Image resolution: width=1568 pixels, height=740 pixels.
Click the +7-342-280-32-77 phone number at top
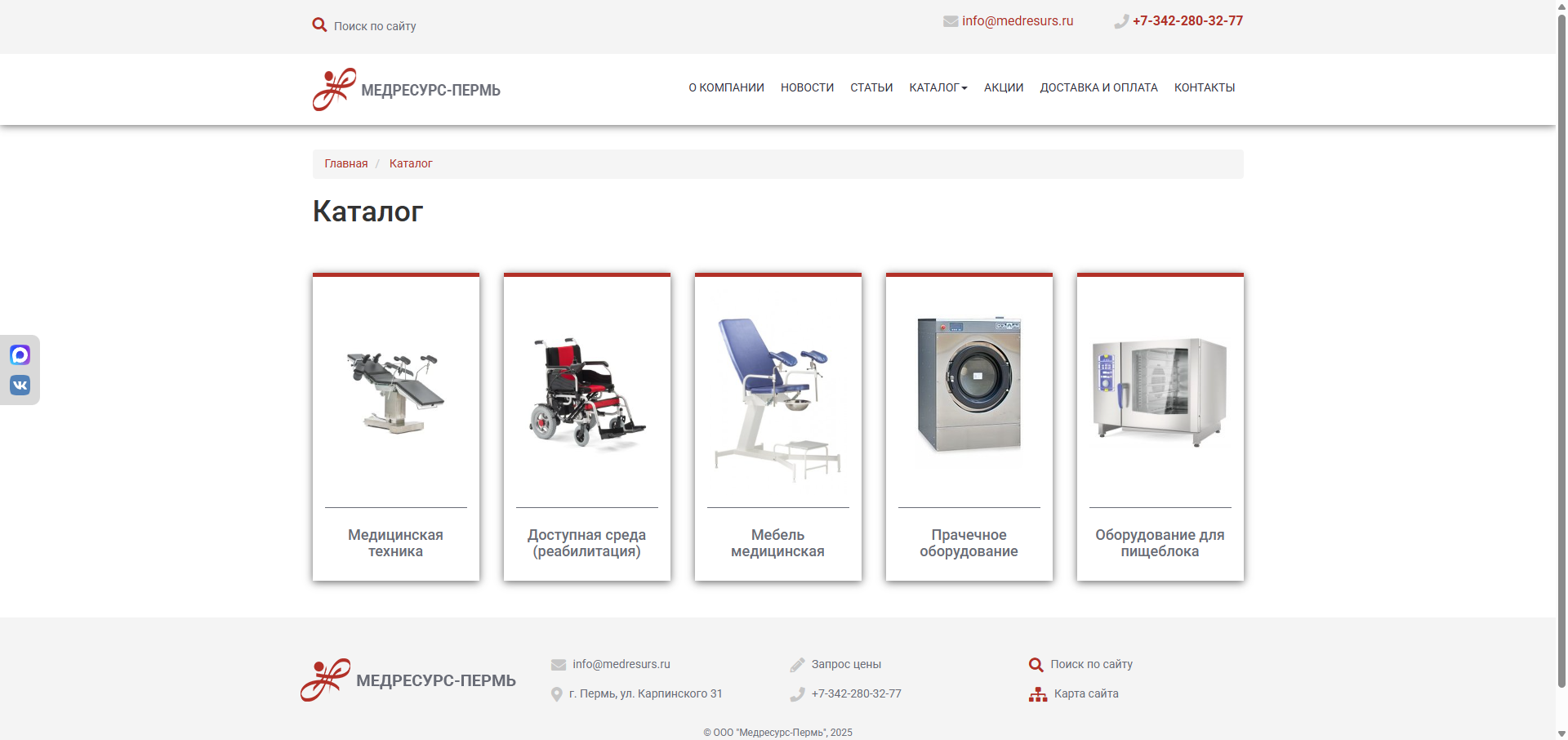coord(1187,21)
